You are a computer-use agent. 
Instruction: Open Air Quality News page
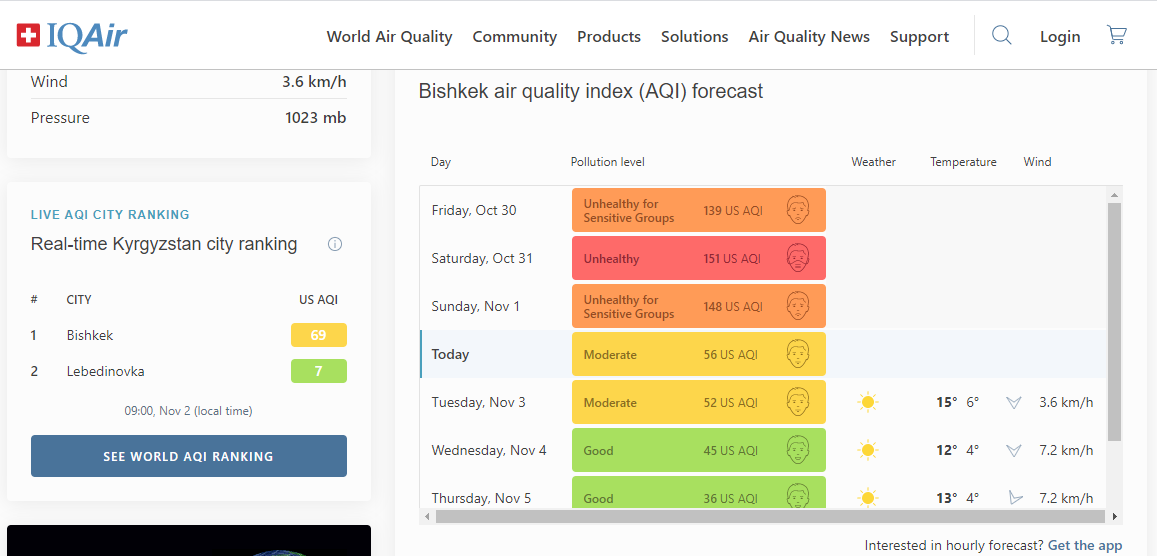(x=809, y=37)
